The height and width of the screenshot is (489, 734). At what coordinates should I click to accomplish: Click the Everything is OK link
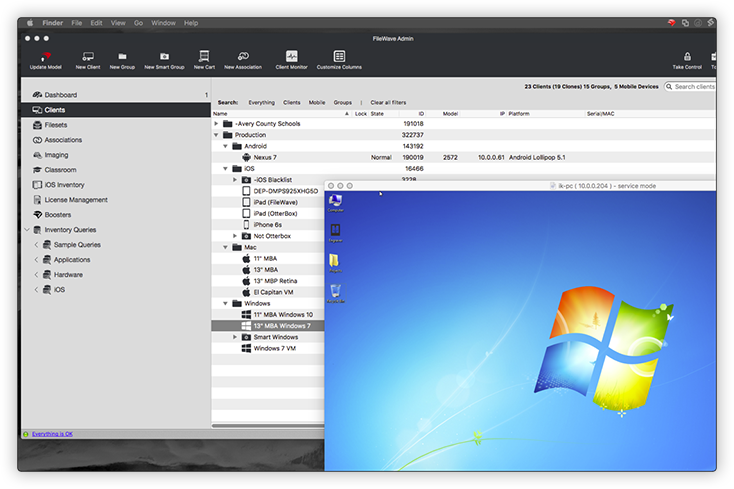[52, 434]
